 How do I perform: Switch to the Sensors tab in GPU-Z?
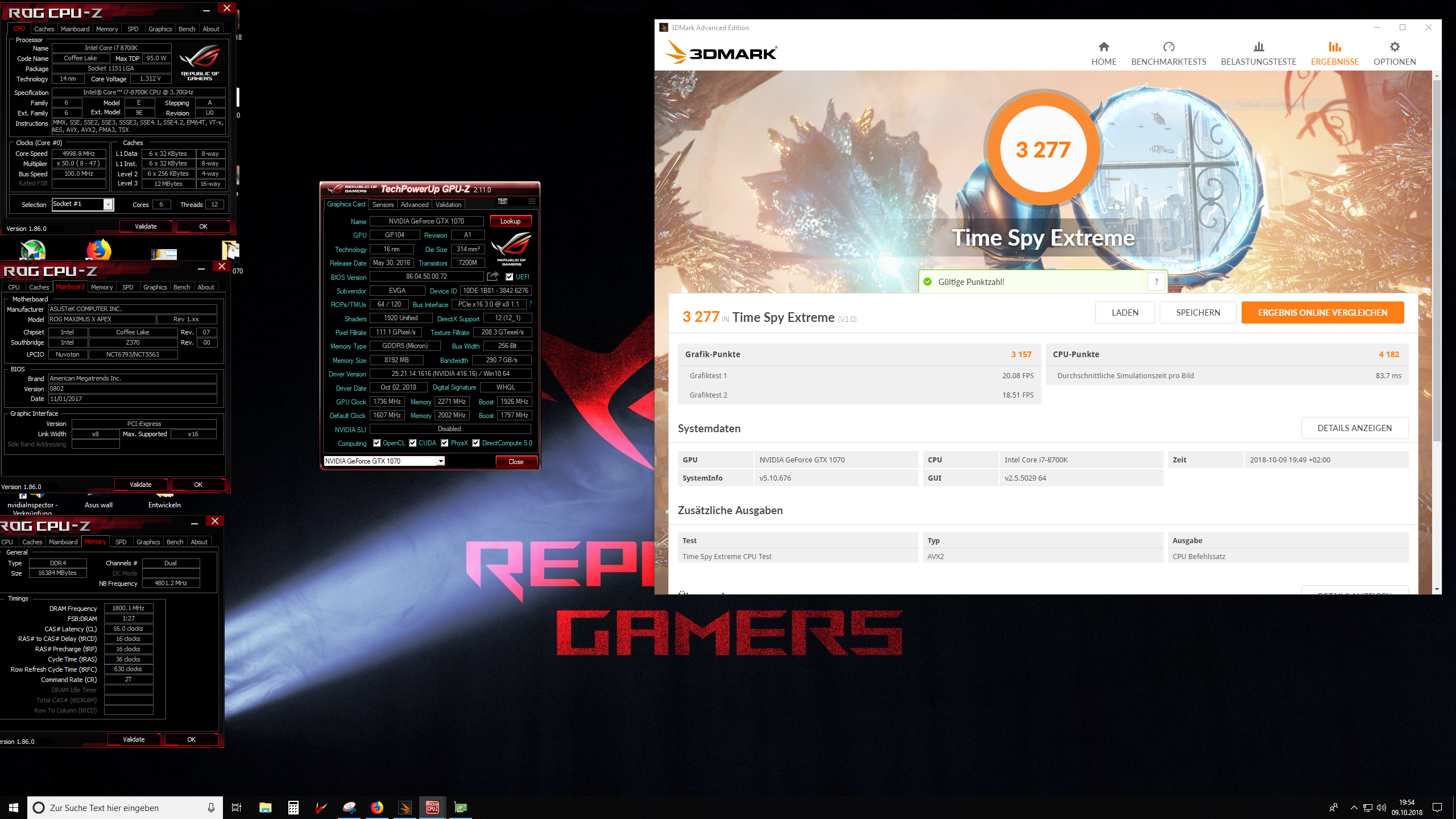pos(383,205)
